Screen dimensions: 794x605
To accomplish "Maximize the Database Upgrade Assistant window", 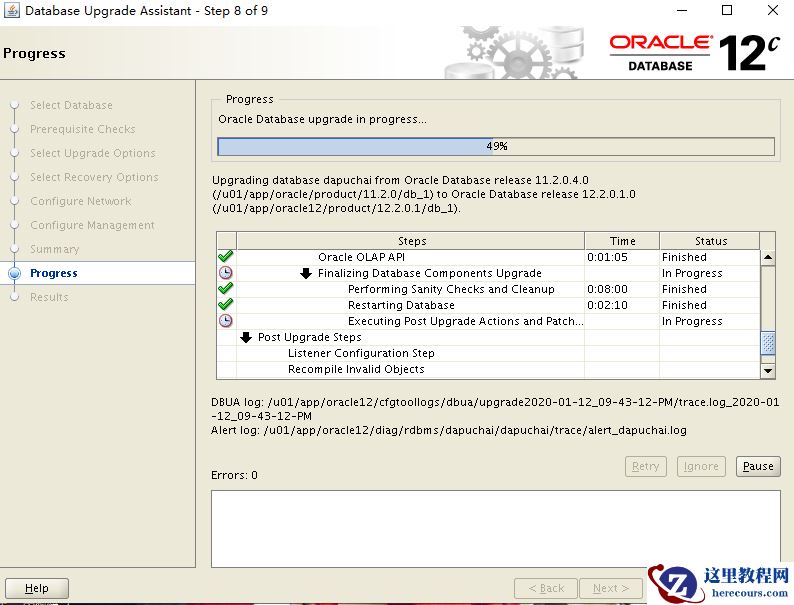I will point(727,10).
